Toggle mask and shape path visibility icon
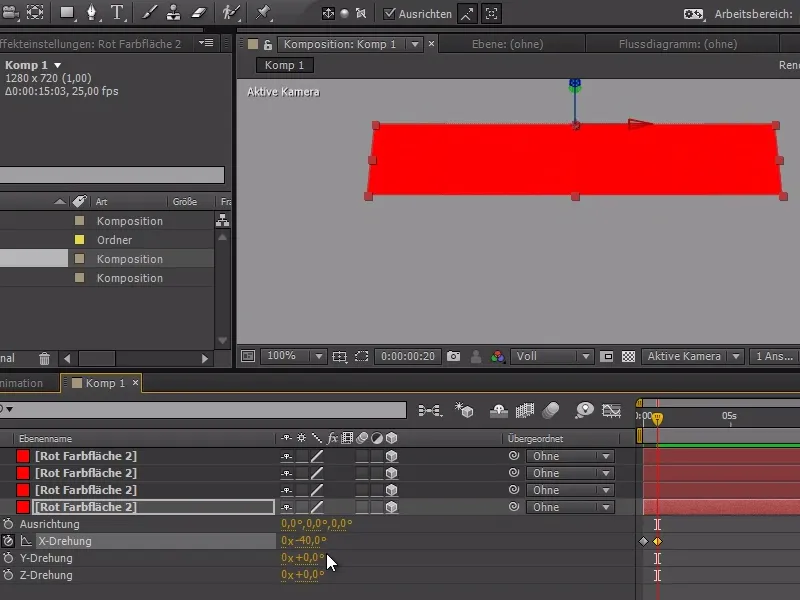This screenshot has width=800, height=600. point(362,356)
